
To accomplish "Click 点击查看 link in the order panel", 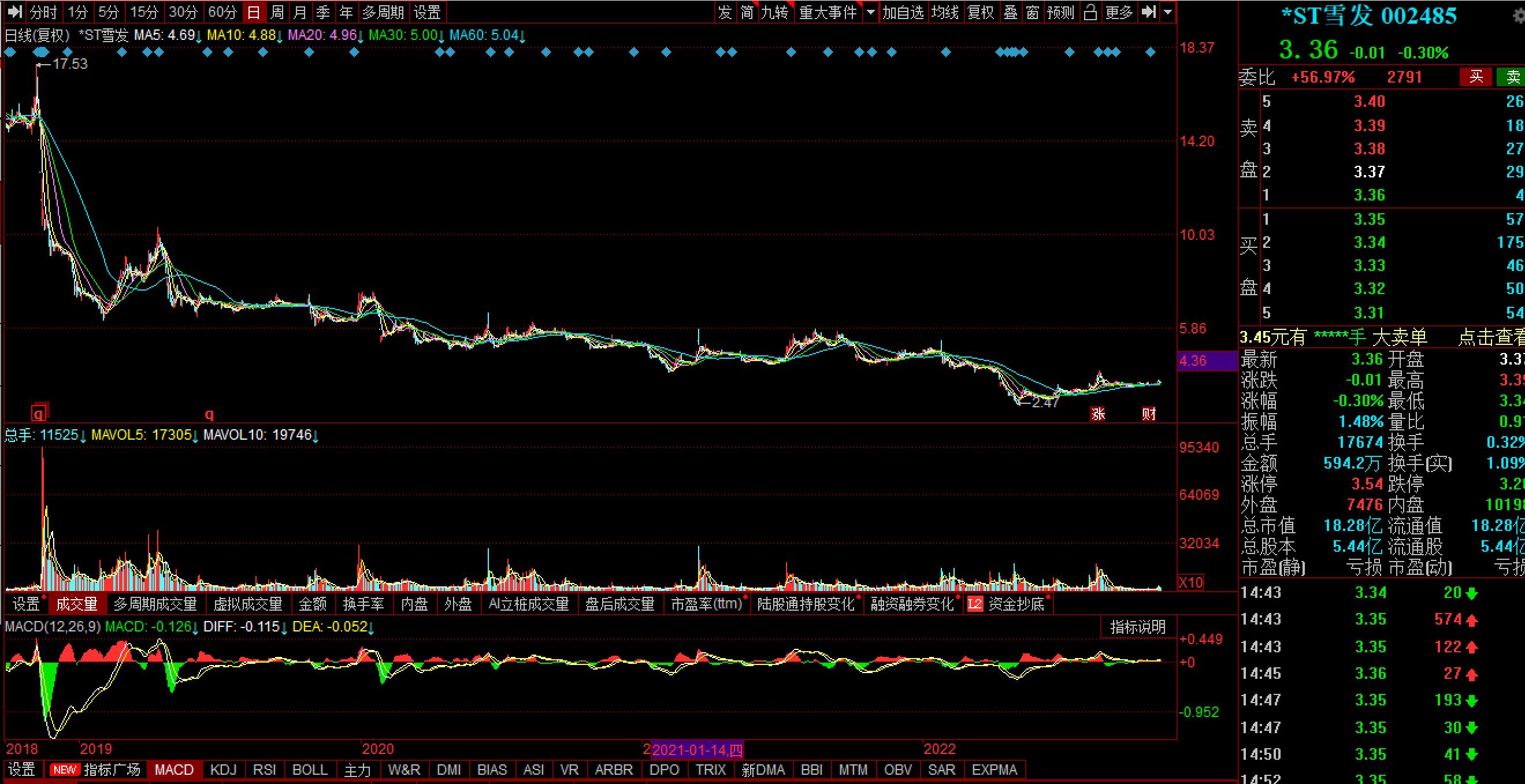I will (x=1491, y=337).
